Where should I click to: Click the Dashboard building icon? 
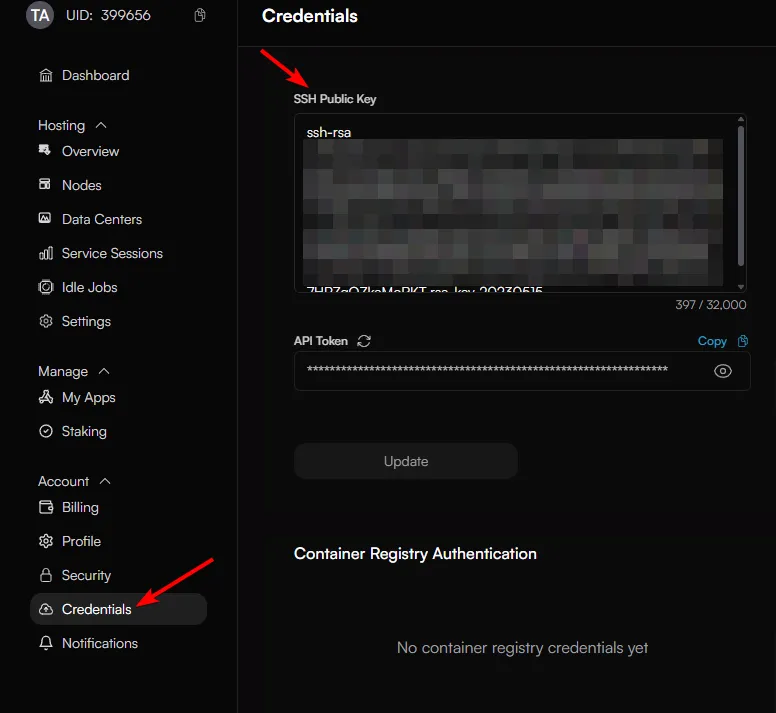pyautogui.click(x=46, y=75)
